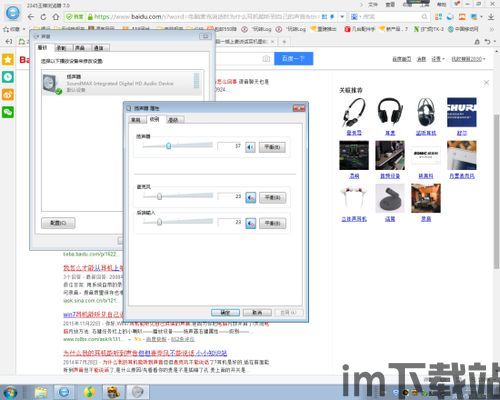Open the SHURE brand thumbnail
The height and width of the screenshot is (400, 500).
462,112
